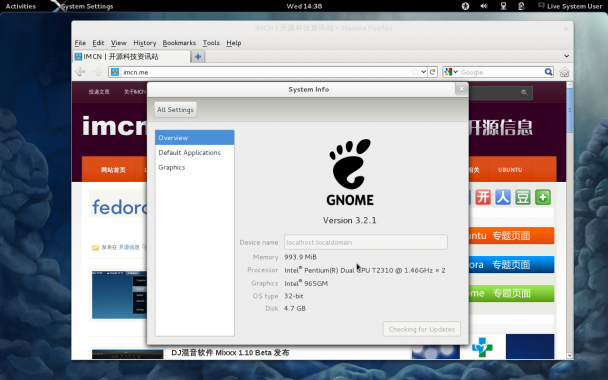Viewport: 608px width, 380px height.
Task: Open Firefox Edit menu
Action: 98,43
